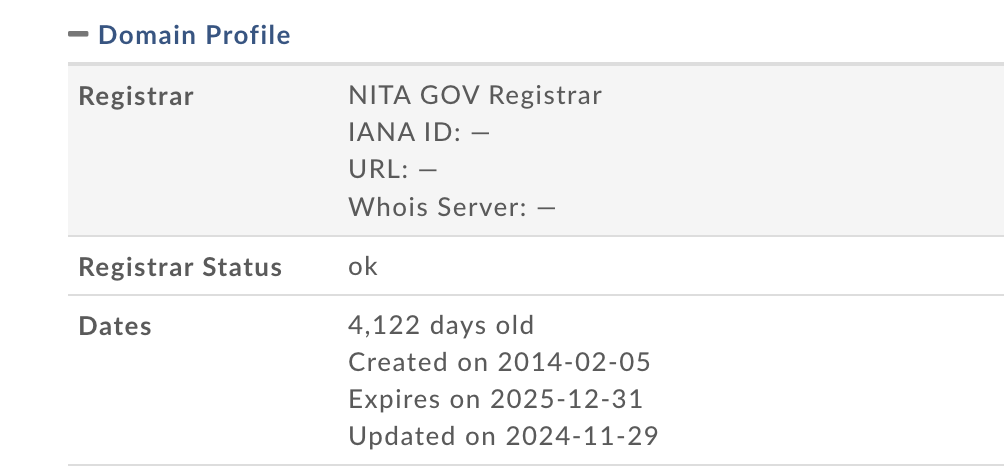Click the Created on words
Image resolution: width=1004 pixels, height=472 pixels.
pyautogui.click(x=419, y=362)
